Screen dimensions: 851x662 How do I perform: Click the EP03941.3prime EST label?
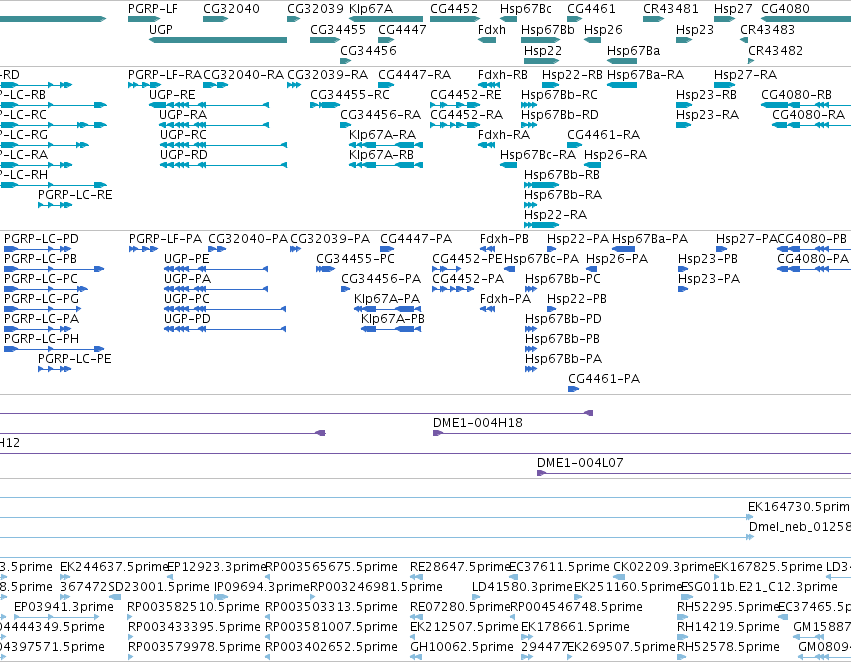pos(64,607)
